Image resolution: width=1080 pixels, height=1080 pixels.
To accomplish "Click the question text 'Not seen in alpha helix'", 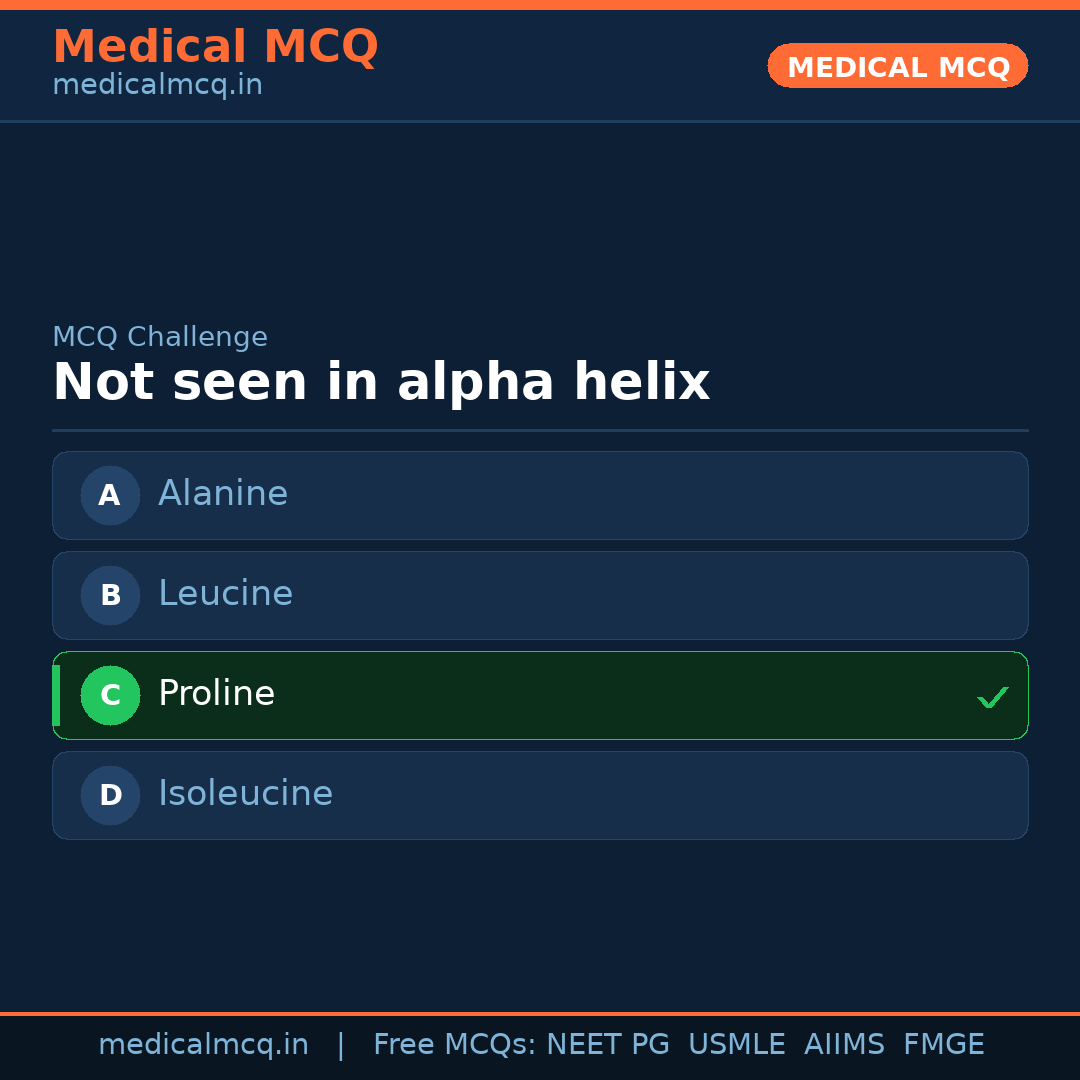I will (381, 383).
